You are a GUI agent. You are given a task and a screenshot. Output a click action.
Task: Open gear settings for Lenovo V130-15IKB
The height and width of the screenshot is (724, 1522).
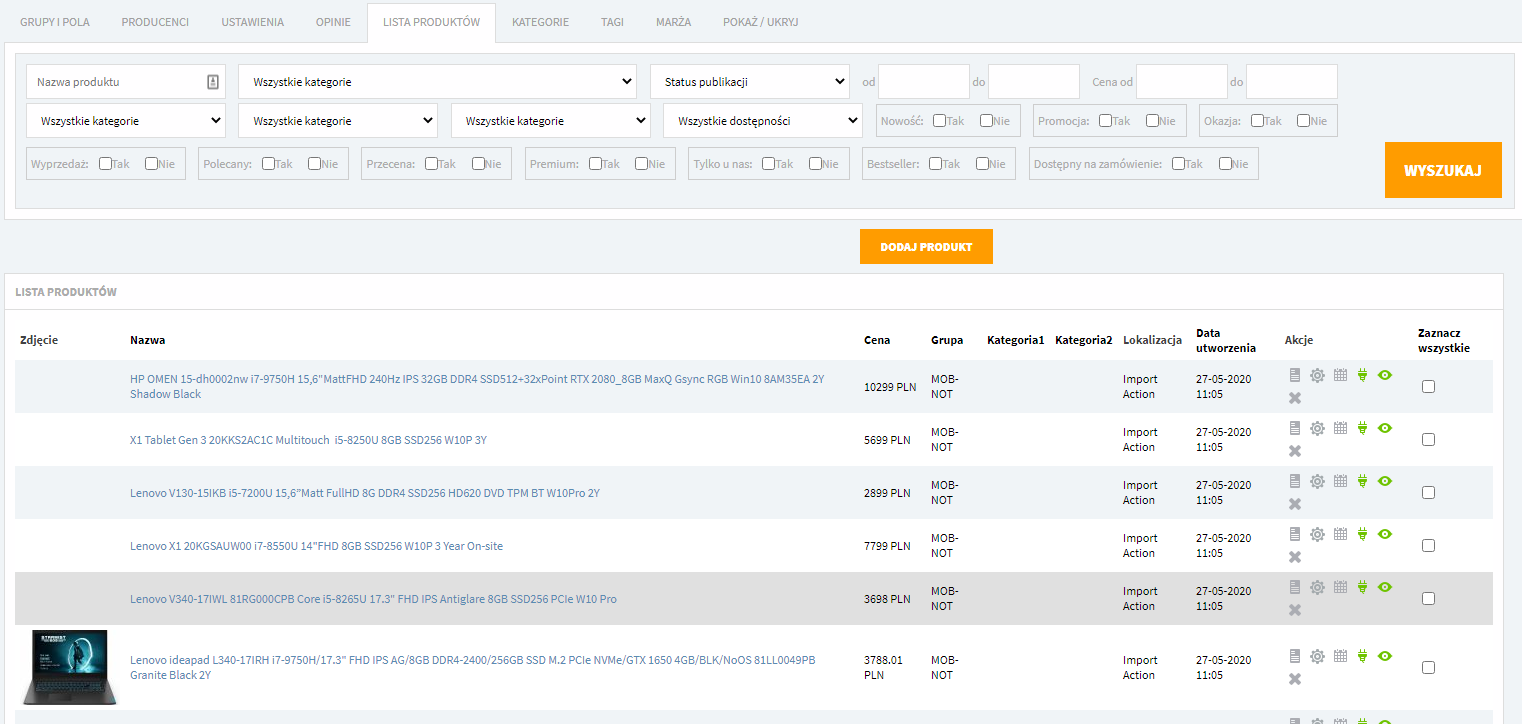(x=1317, y=481)
